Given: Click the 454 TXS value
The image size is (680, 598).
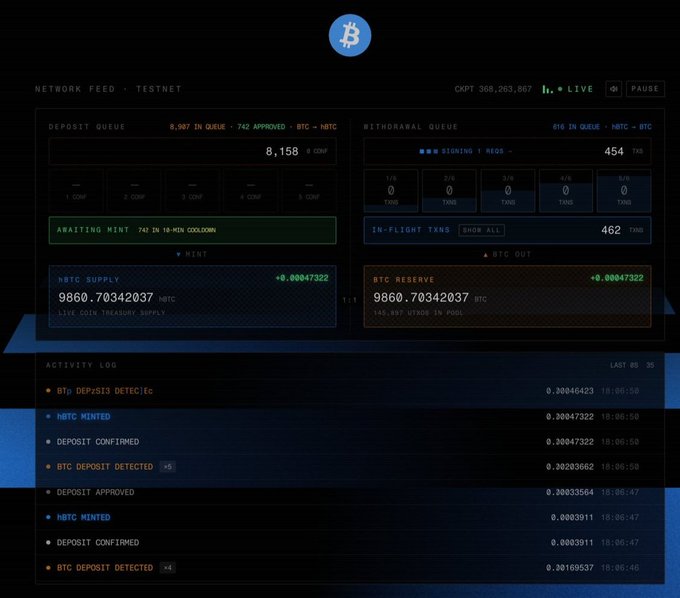Looking at the screenshot, I should tap(624, 151).
